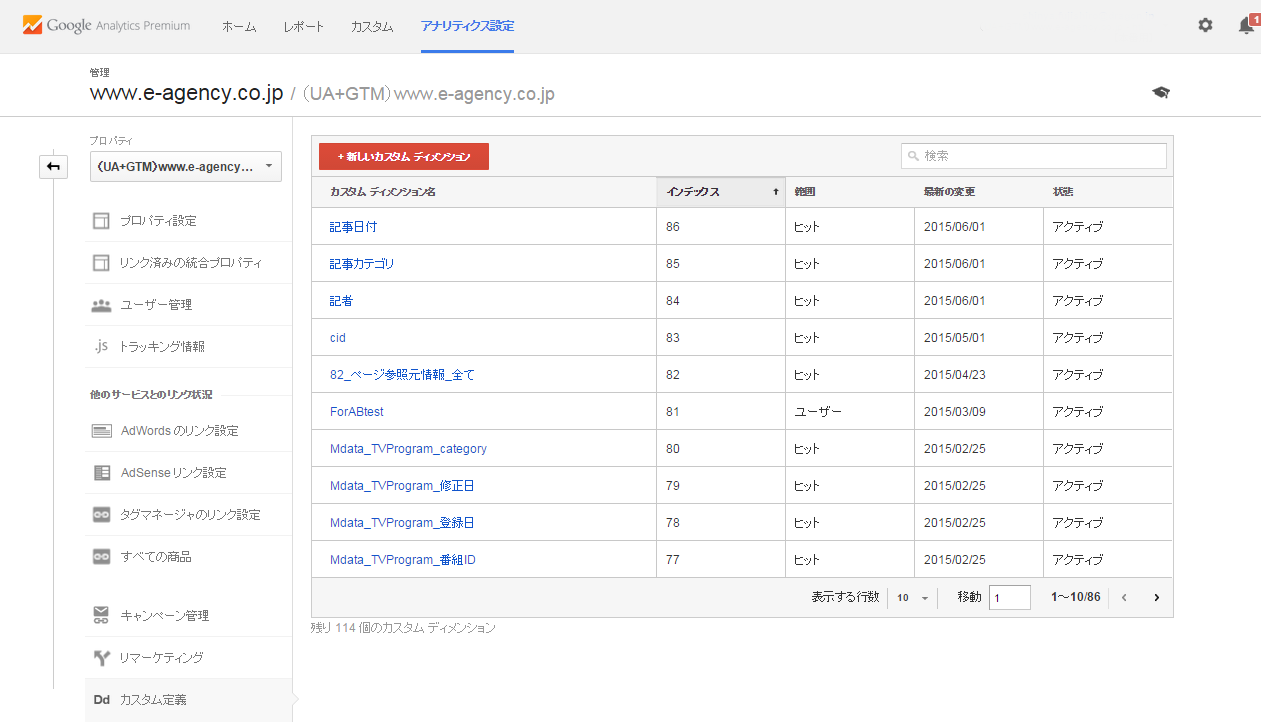Open プロパティ設定 in sidebar
The height and width of the screenshot is (722, 1261).
coord(158,221)
